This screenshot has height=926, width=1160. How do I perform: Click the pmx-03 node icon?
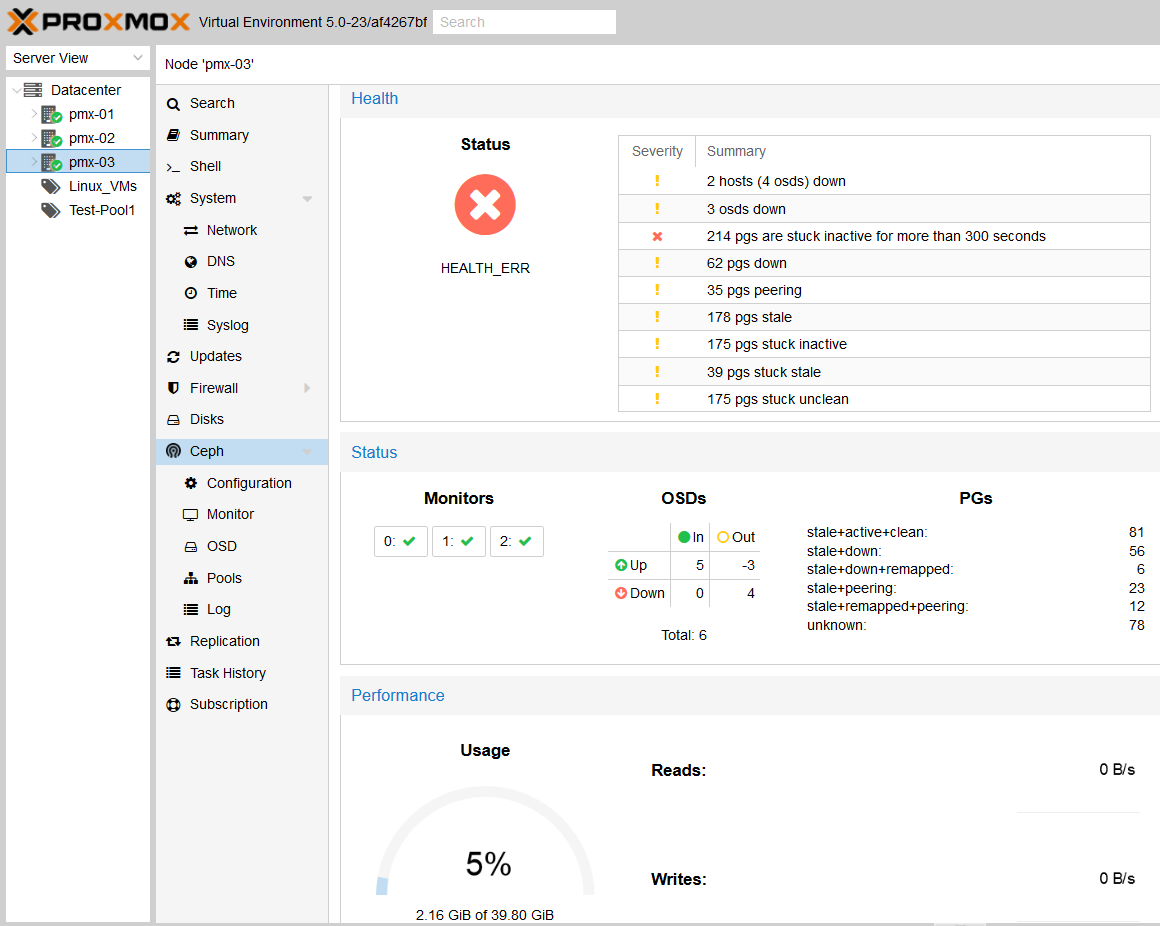[x=51, y=162]
